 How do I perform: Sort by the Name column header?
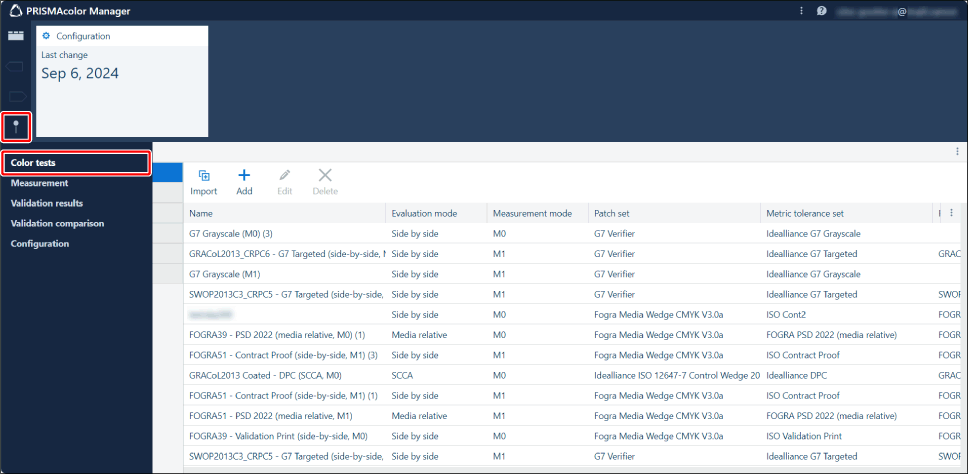201,213
